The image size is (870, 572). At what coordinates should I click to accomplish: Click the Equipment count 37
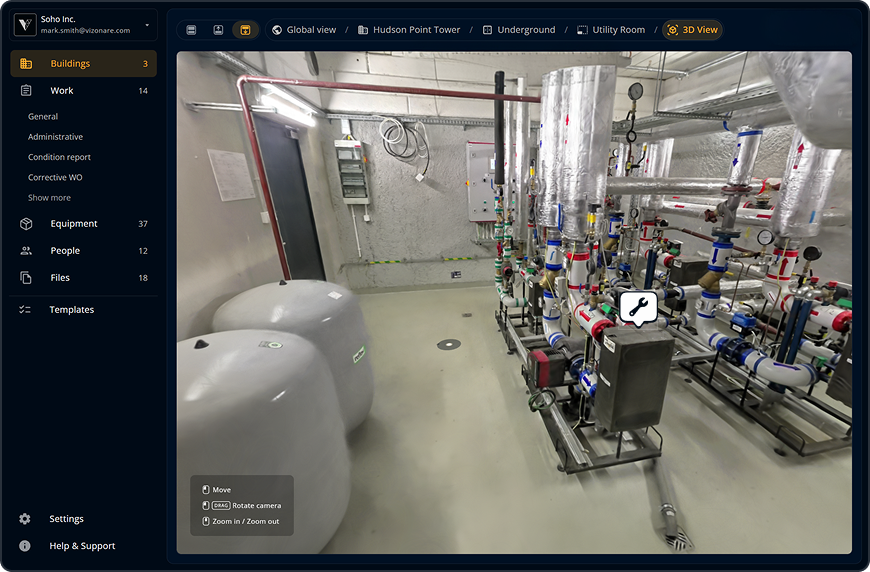143,224
